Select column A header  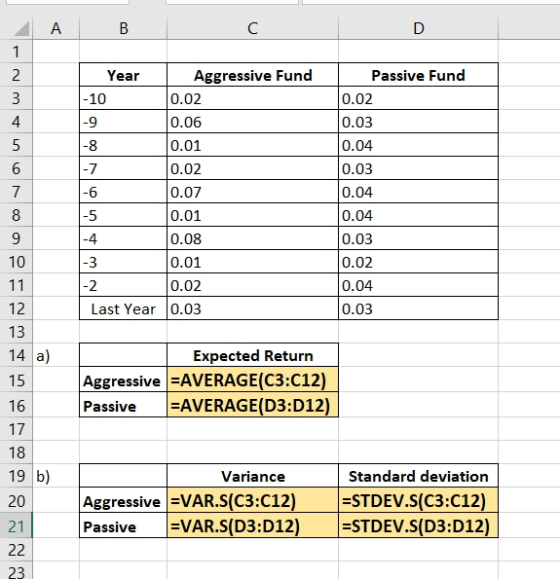coord(56,28)
